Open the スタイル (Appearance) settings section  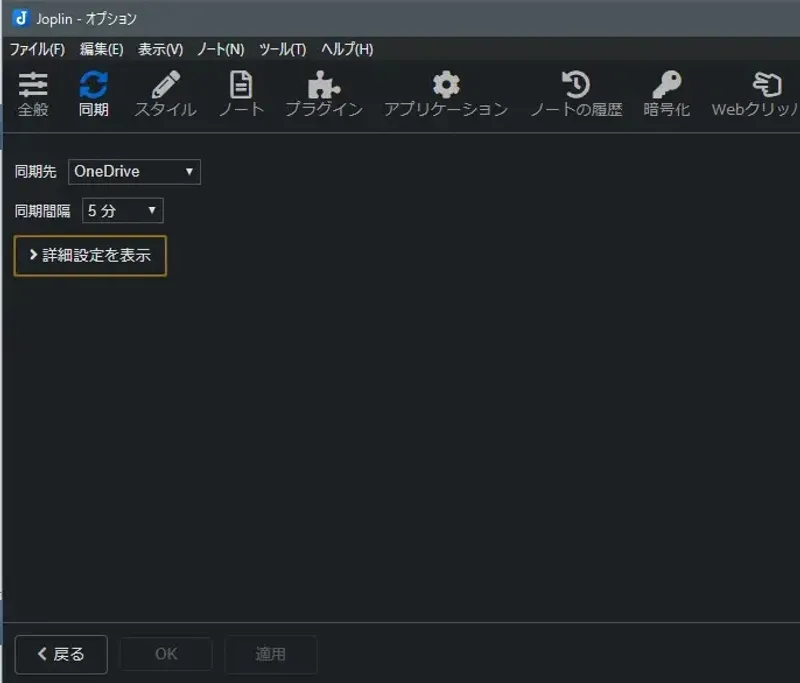(164, 93)
